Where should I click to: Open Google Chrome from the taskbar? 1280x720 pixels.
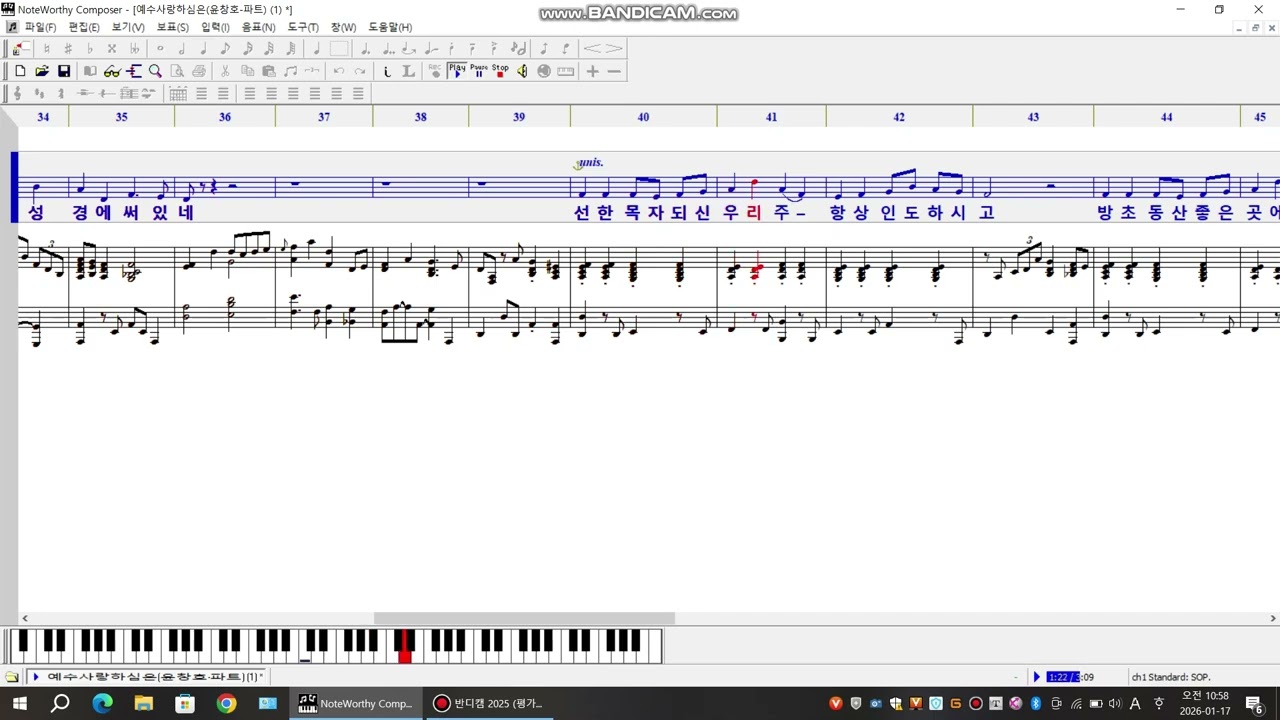[x=227, y=703]
